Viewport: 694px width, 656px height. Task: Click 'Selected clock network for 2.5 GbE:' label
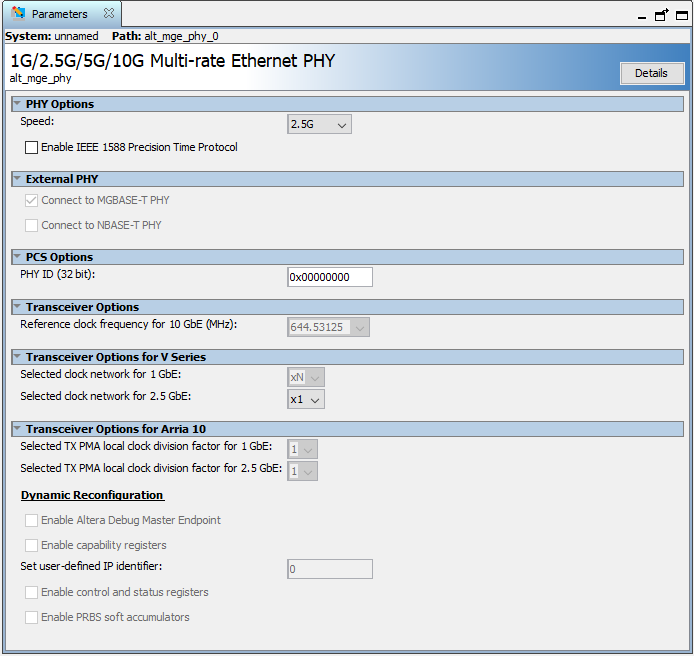105,396
